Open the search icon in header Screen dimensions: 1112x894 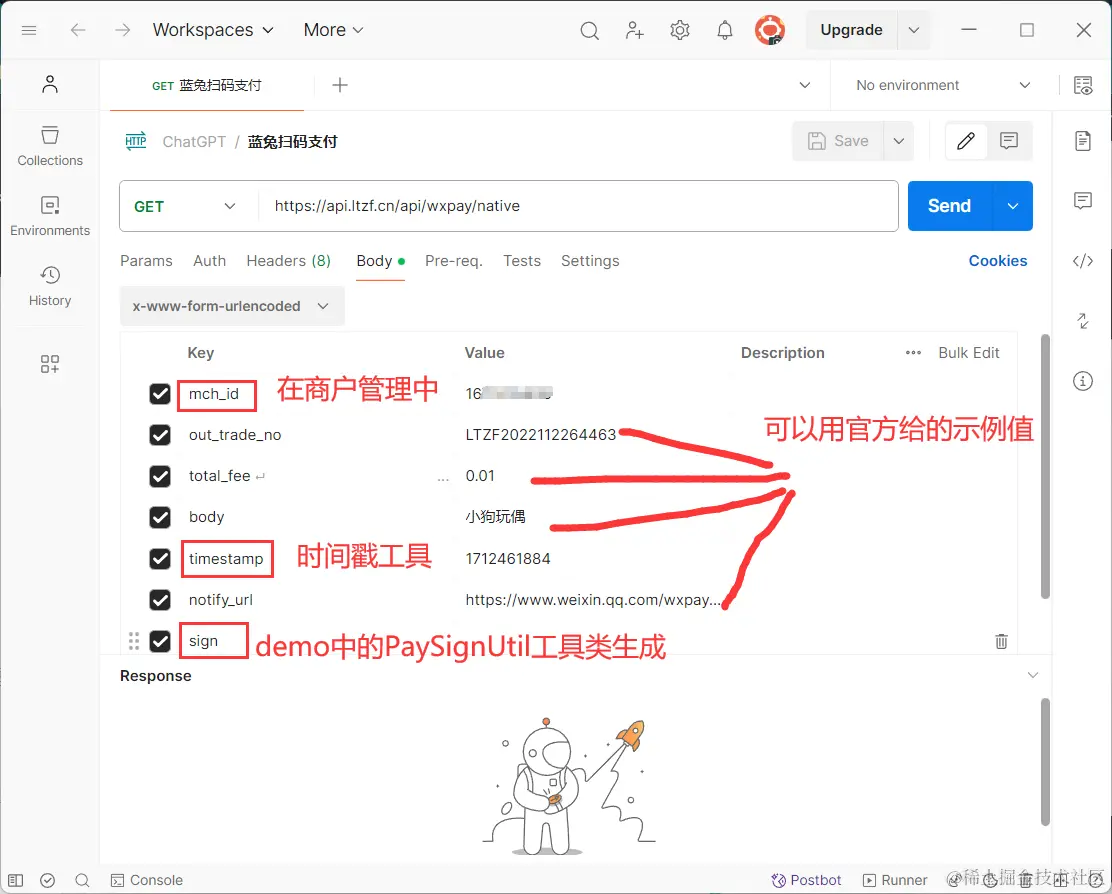(x=589, y=30)
